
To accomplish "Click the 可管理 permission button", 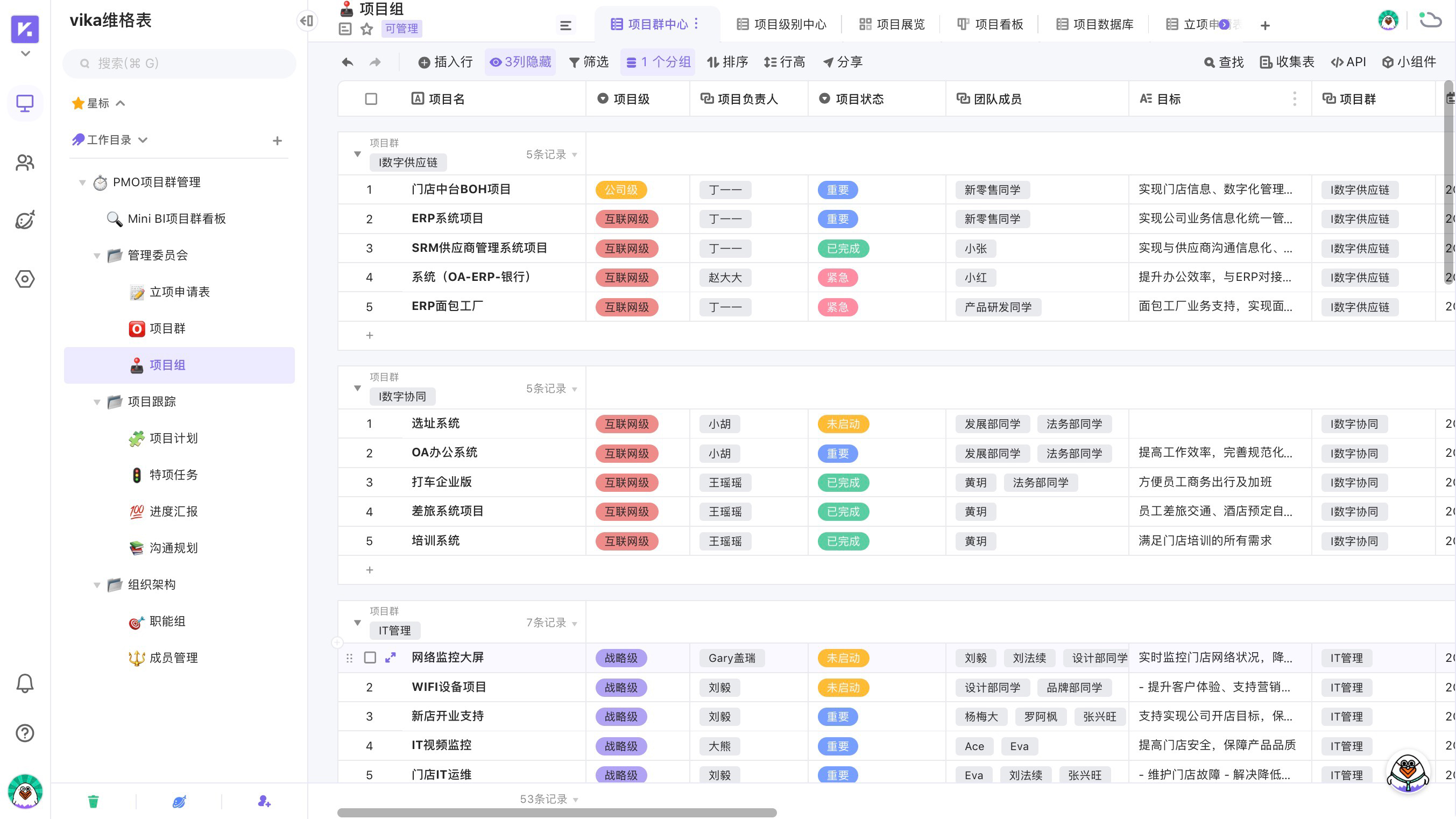I will (402, 29).
